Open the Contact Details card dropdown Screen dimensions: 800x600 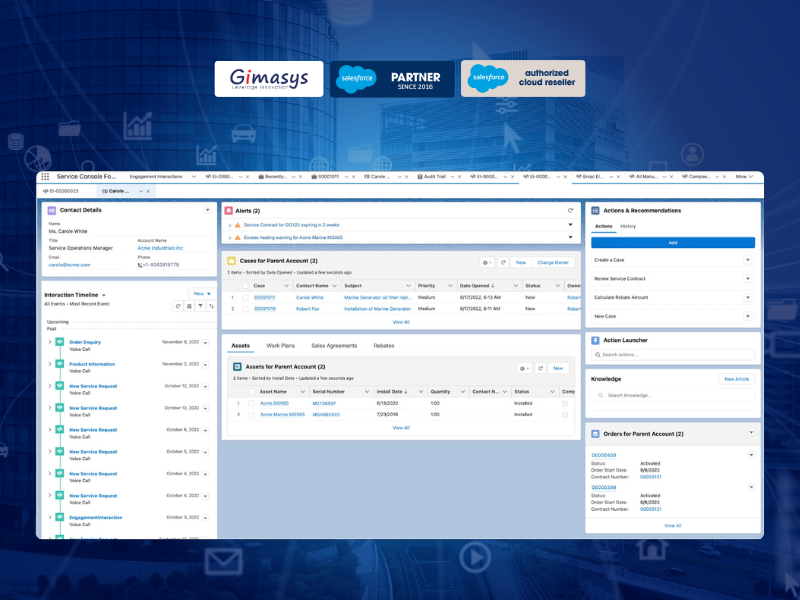pos(208,210)
